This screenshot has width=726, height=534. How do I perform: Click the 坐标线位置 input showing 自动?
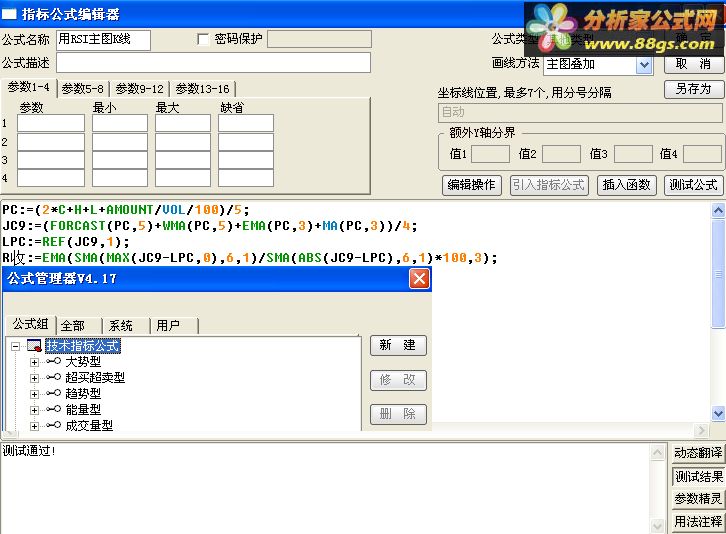pos(580,112)
